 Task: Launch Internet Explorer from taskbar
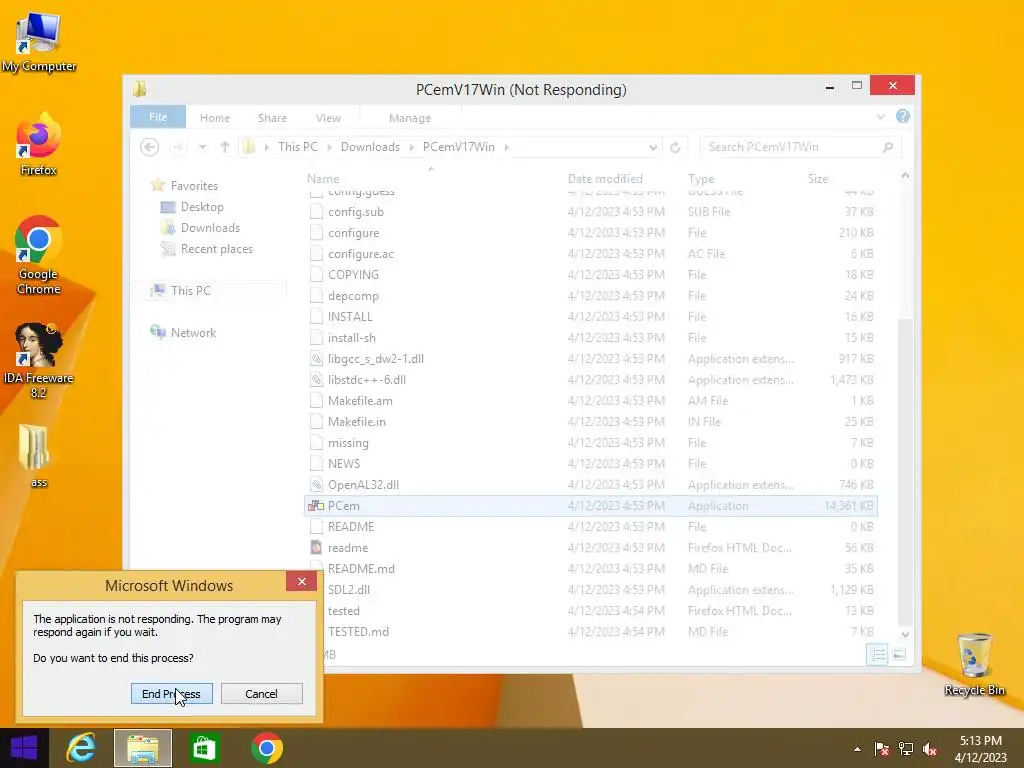coord(81,748)
